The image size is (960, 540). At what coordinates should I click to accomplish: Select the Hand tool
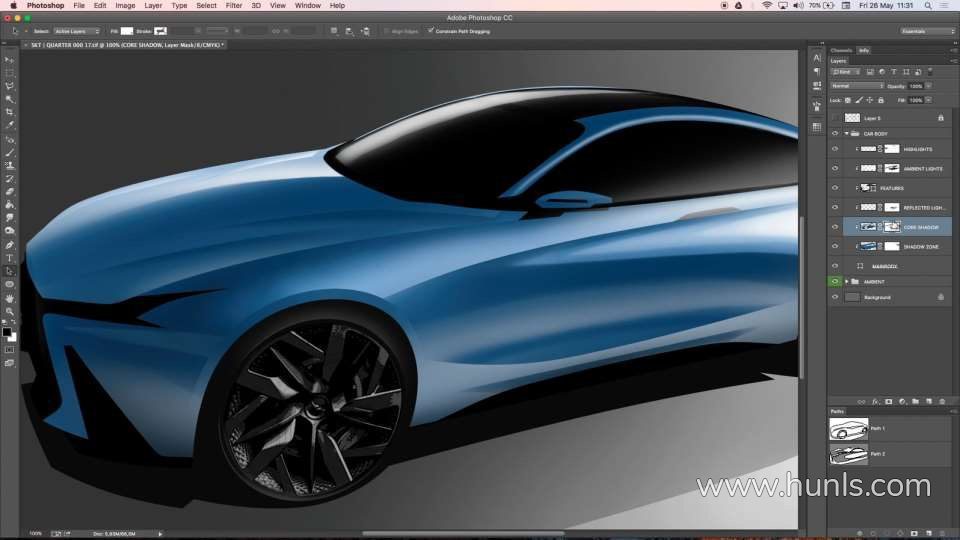pyautogui.click(x=10, y=298)
